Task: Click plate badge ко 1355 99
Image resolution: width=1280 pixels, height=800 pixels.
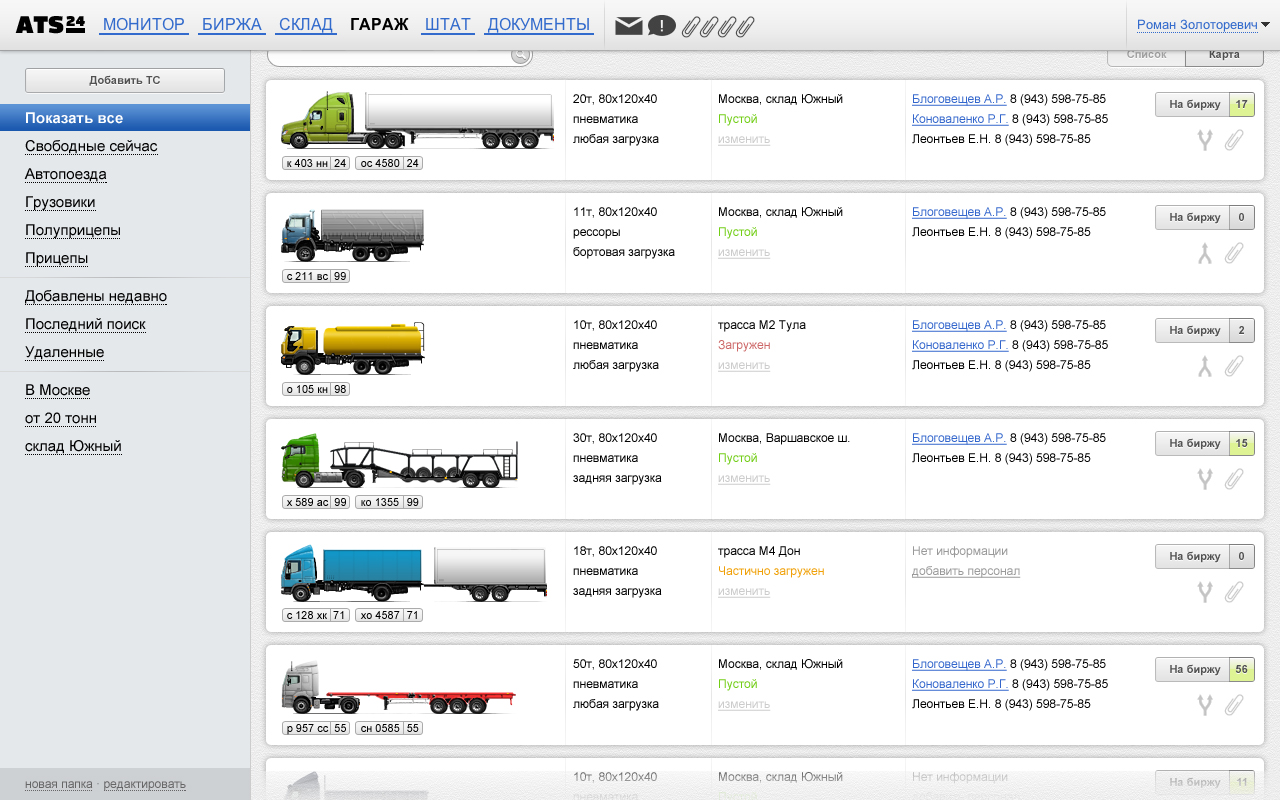Action: pos(389,502)
